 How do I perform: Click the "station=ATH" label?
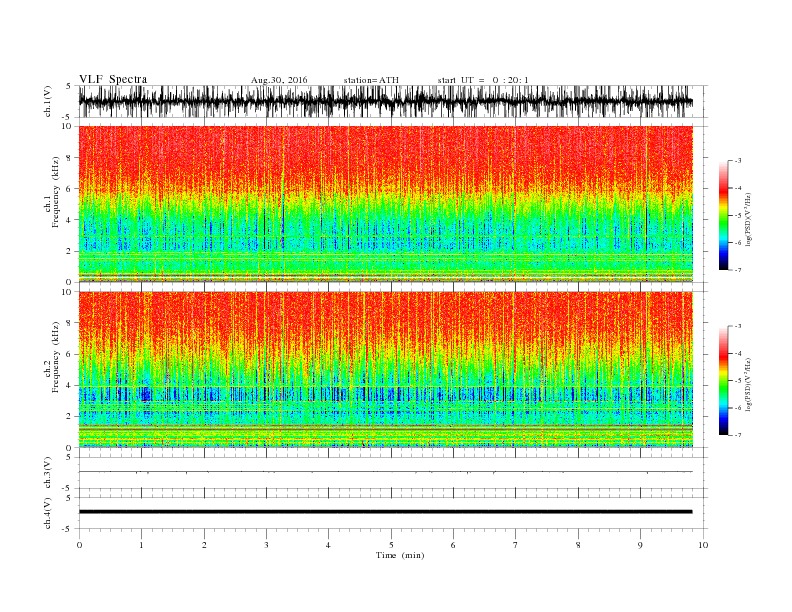tap(371, 80)
